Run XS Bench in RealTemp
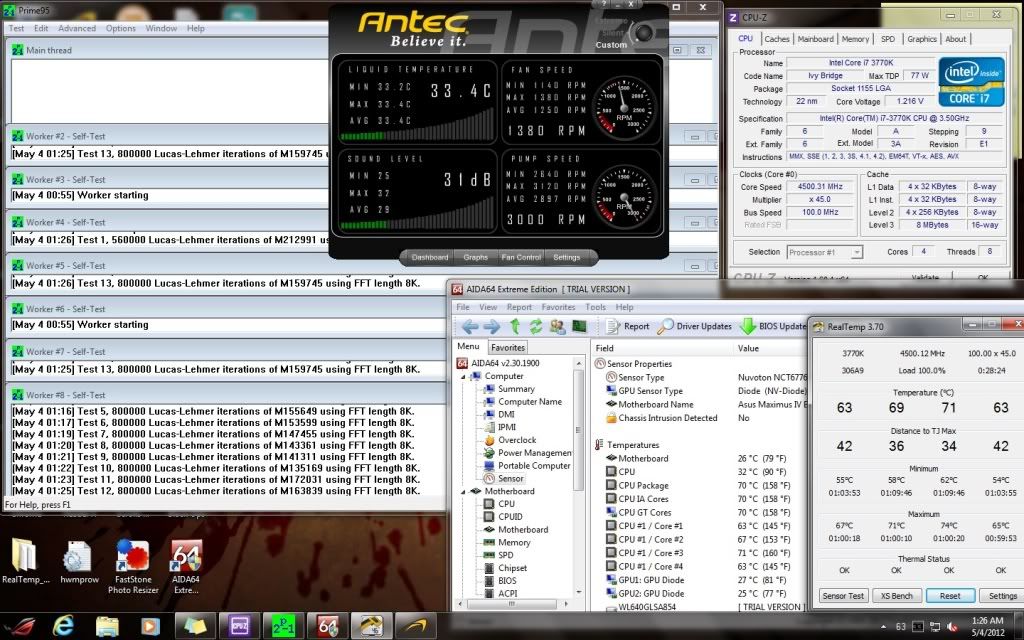 [897, 596]
